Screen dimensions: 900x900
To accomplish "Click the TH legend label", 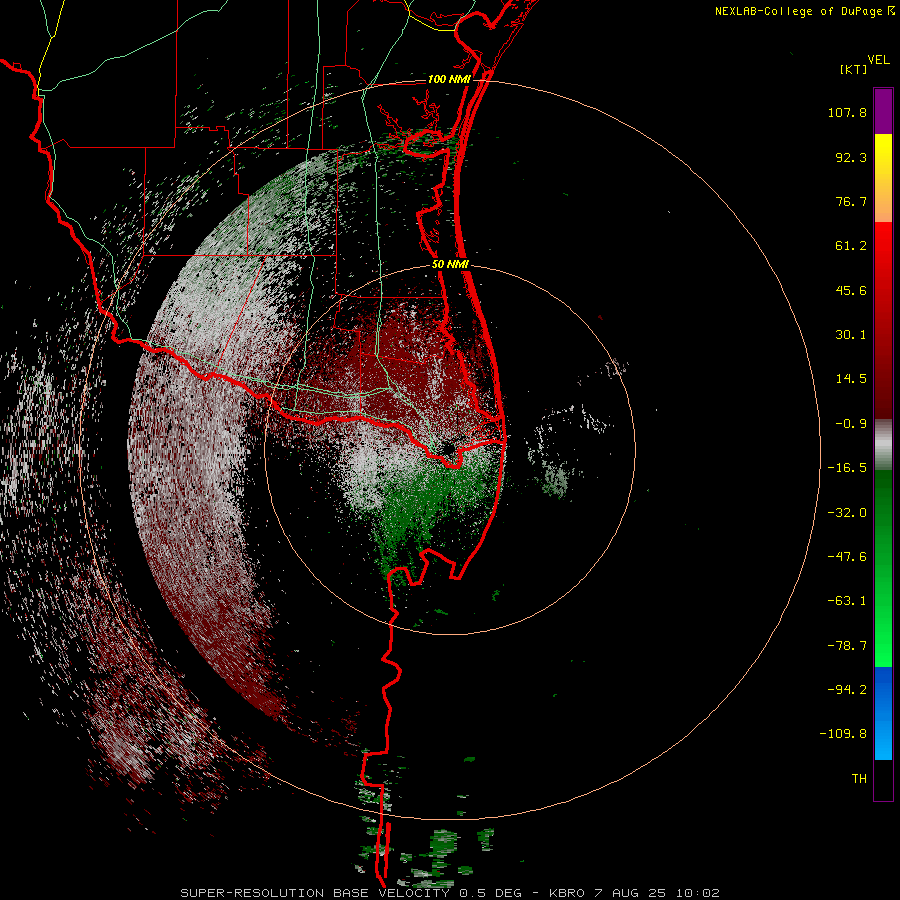I will 859,779.
